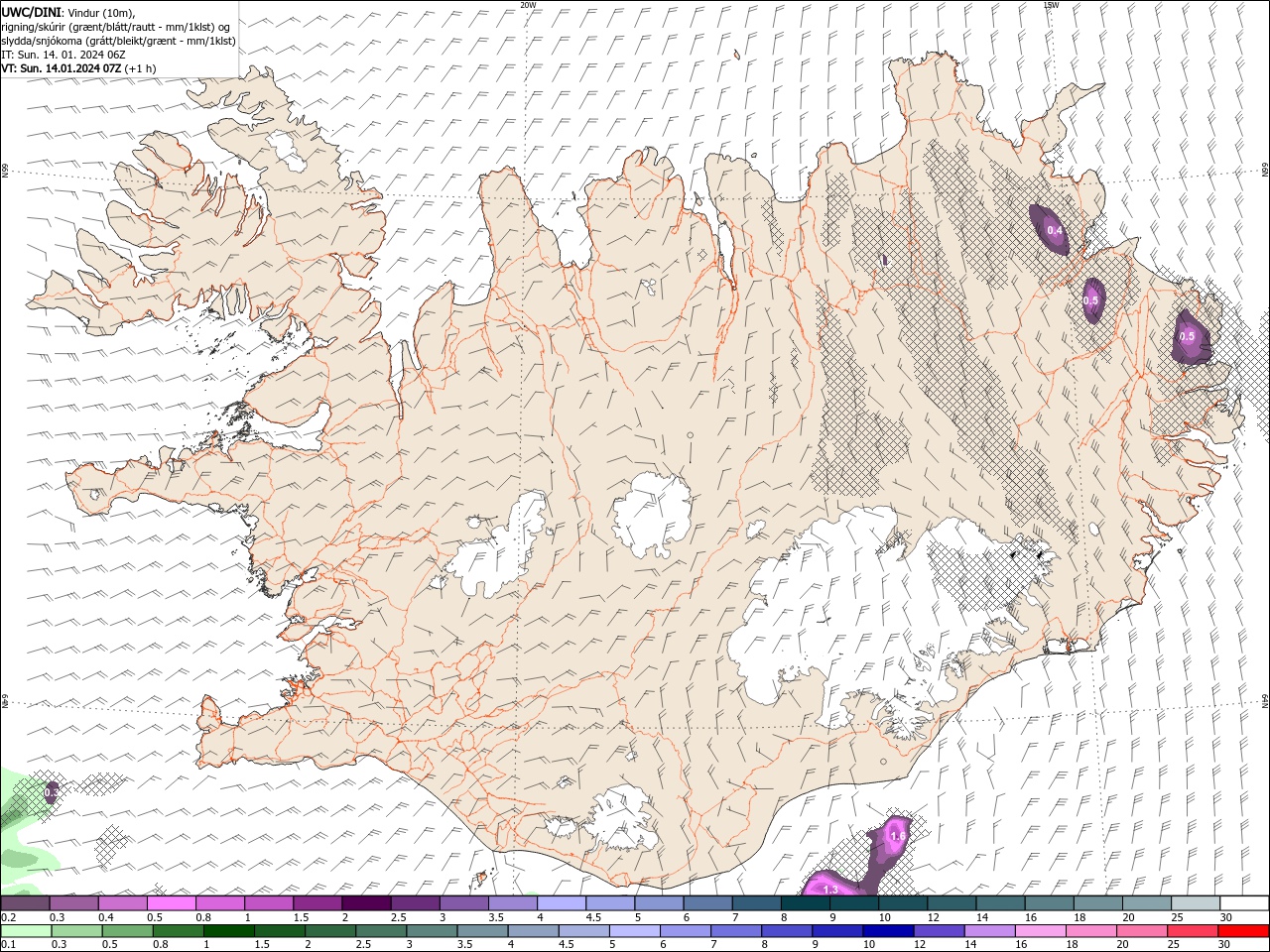The width and height of the screenshot is (1270, 952).
Task: Click the 15W longitude label
Action: [x=1052, y=5]
